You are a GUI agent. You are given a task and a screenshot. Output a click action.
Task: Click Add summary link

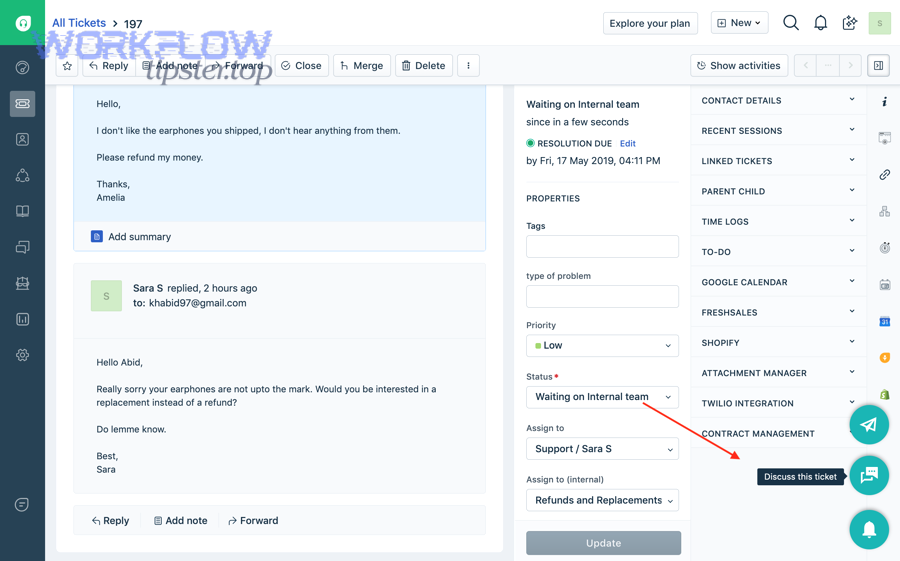(131, 237)
